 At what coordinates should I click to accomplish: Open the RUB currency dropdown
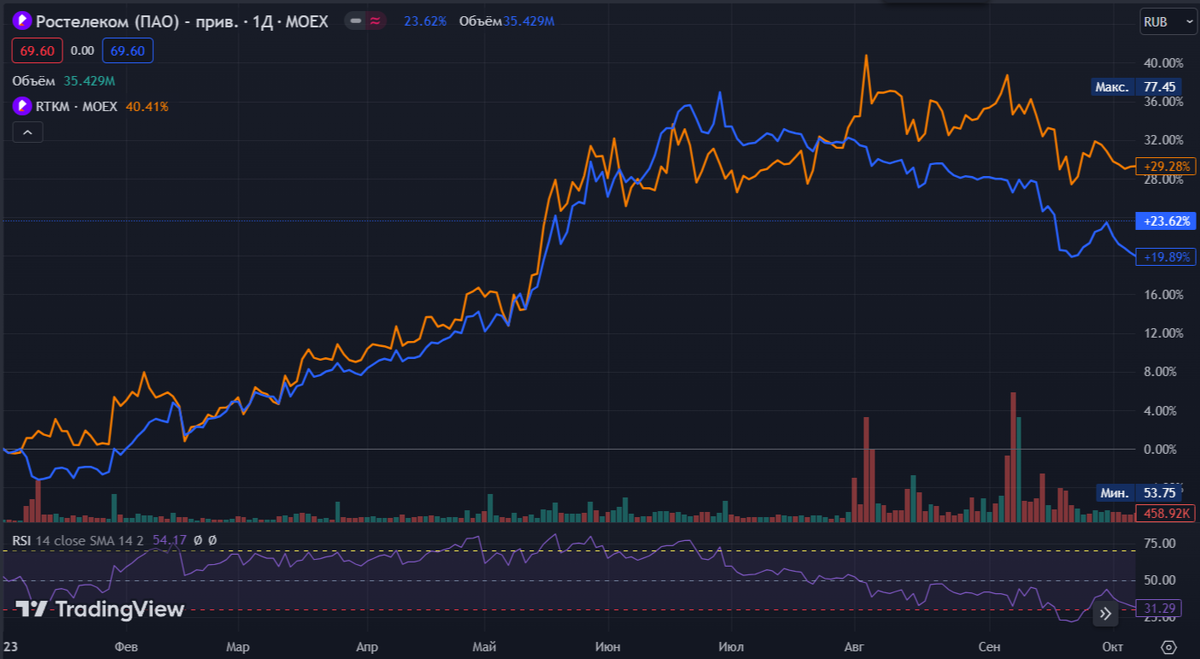click(1167, 22)
